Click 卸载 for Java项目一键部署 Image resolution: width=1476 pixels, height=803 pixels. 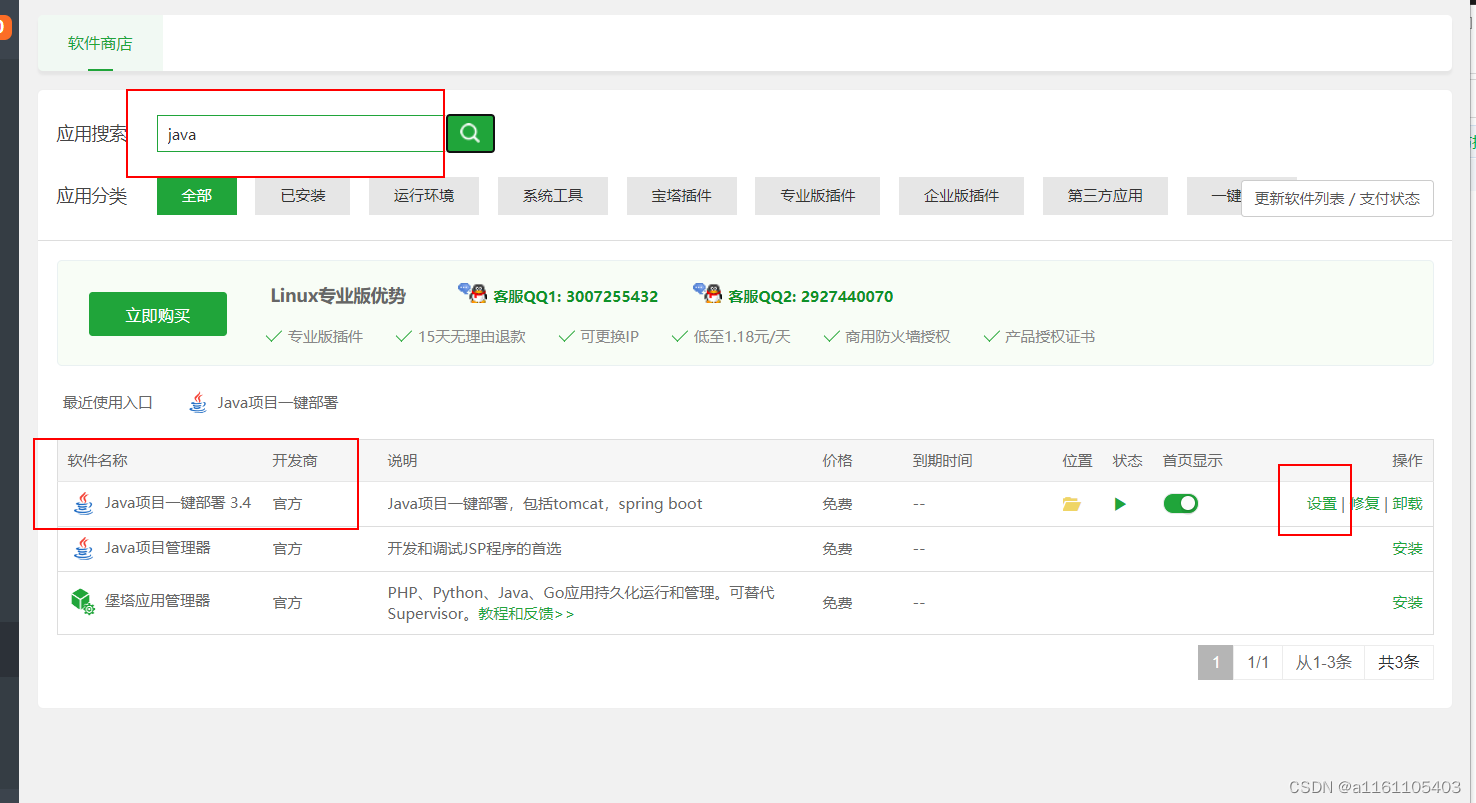pos(1407,504)
